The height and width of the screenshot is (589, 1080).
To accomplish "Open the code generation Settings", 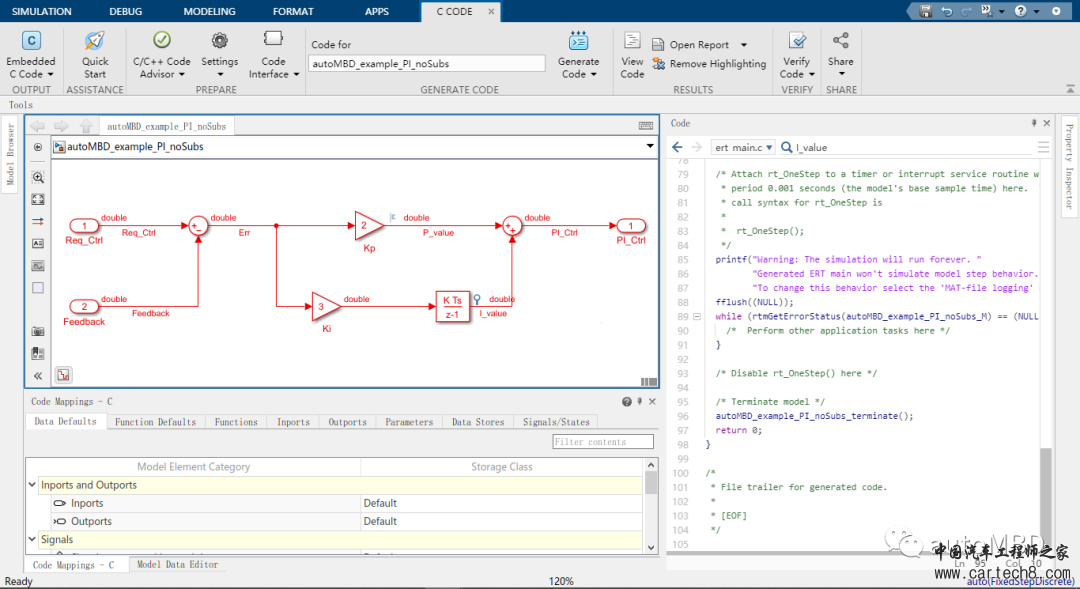I will coord(220,55).
